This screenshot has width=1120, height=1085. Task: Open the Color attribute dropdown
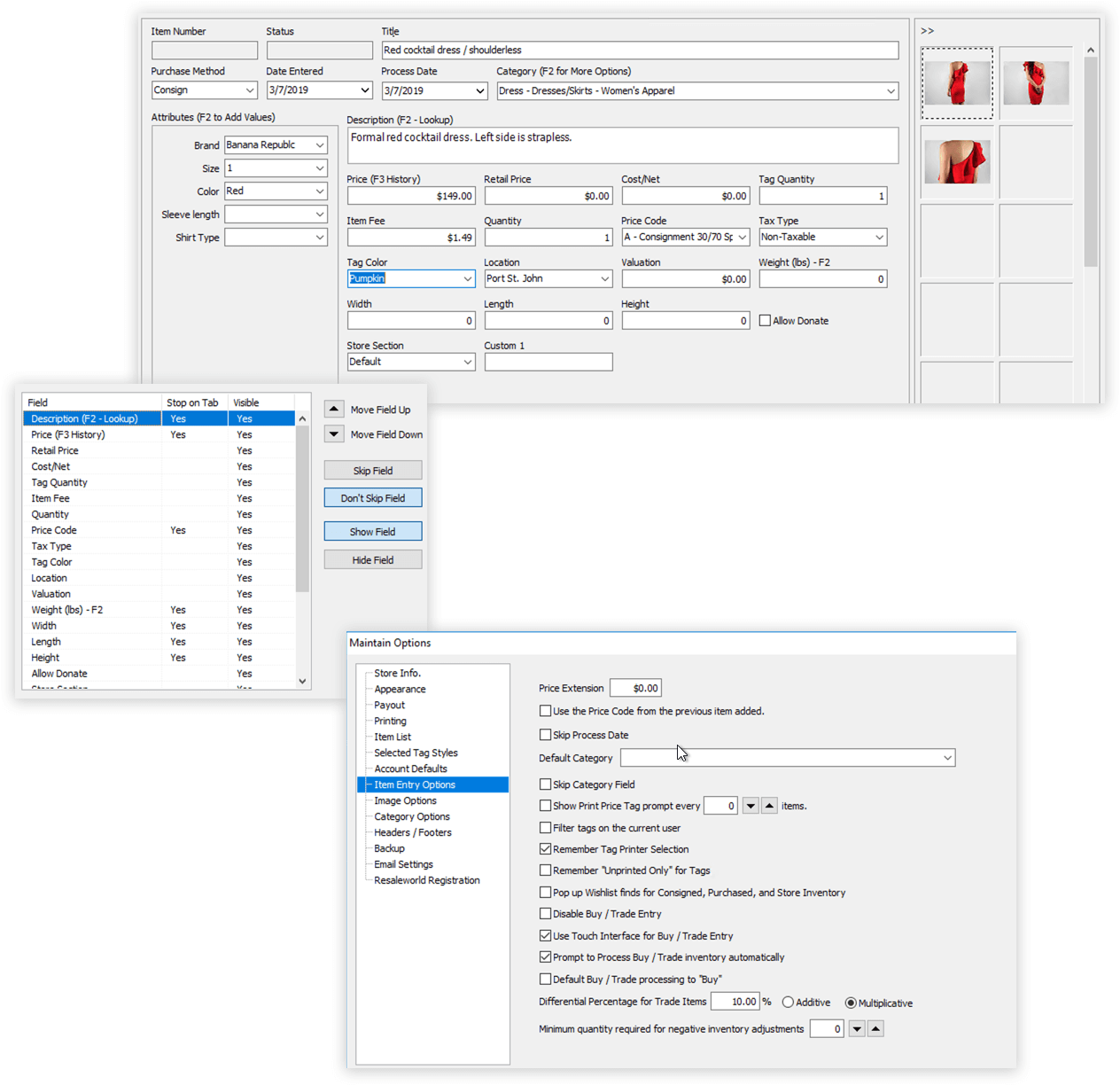320,191
